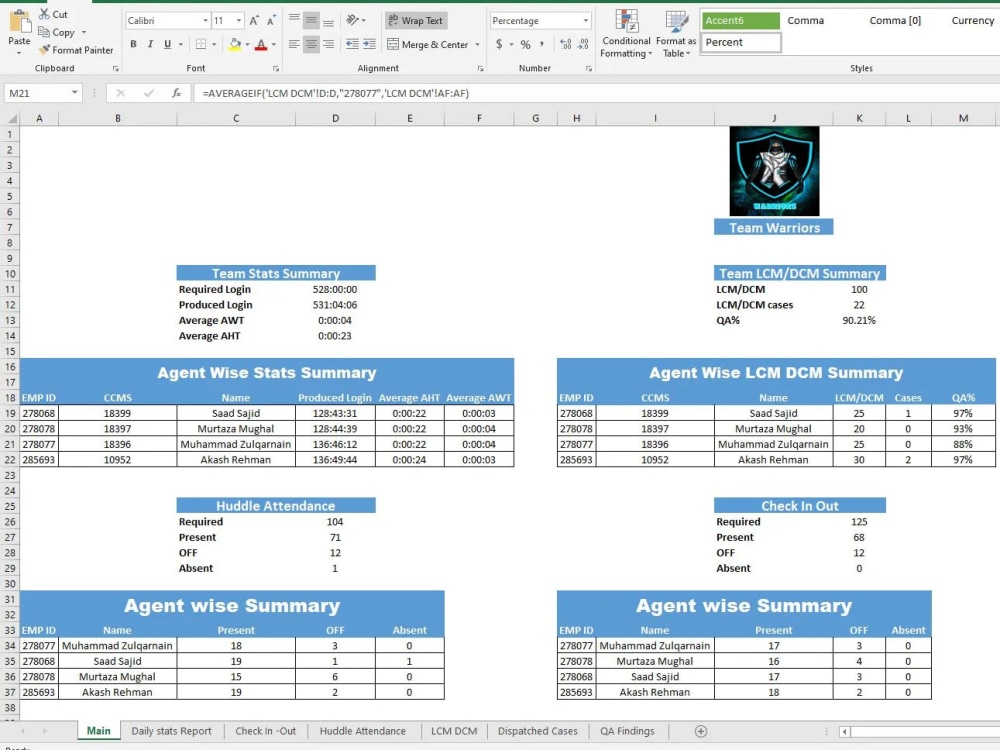Set bottom vertical alignment
The width and height of the screenshot is (1000, 750).
click(x=328, y=20)
